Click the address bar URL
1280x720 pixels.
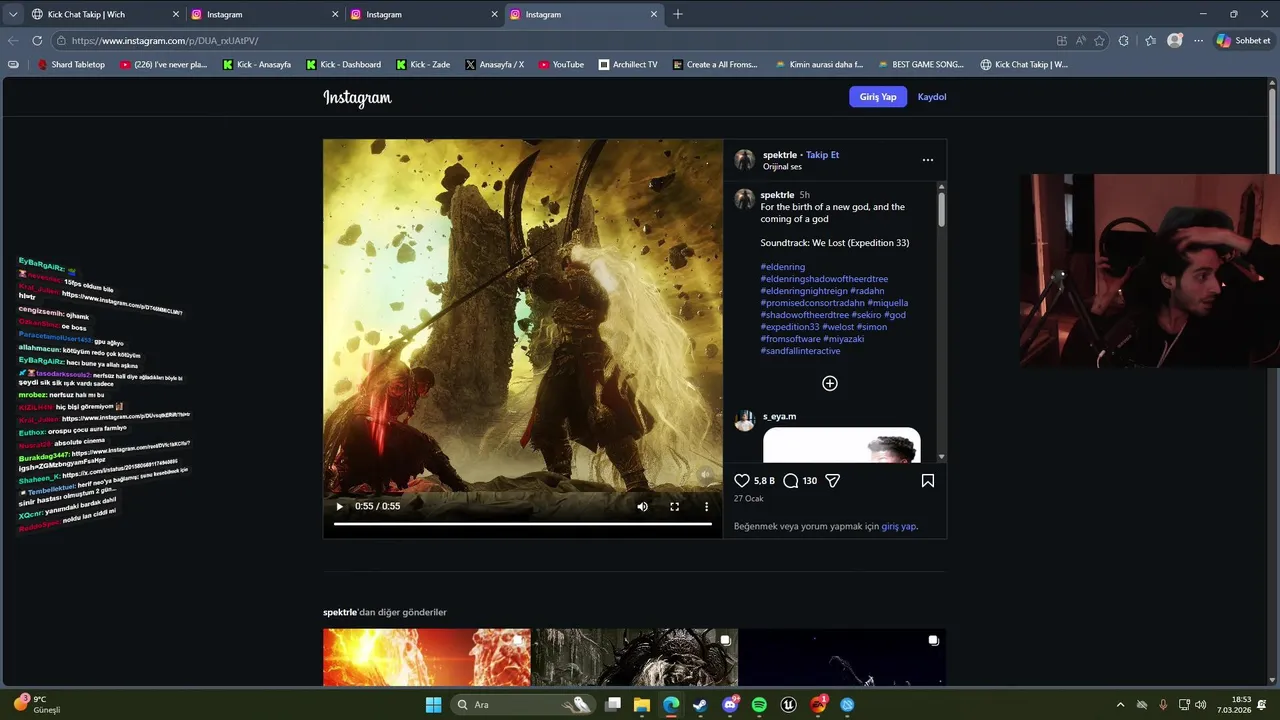[165, 41]
